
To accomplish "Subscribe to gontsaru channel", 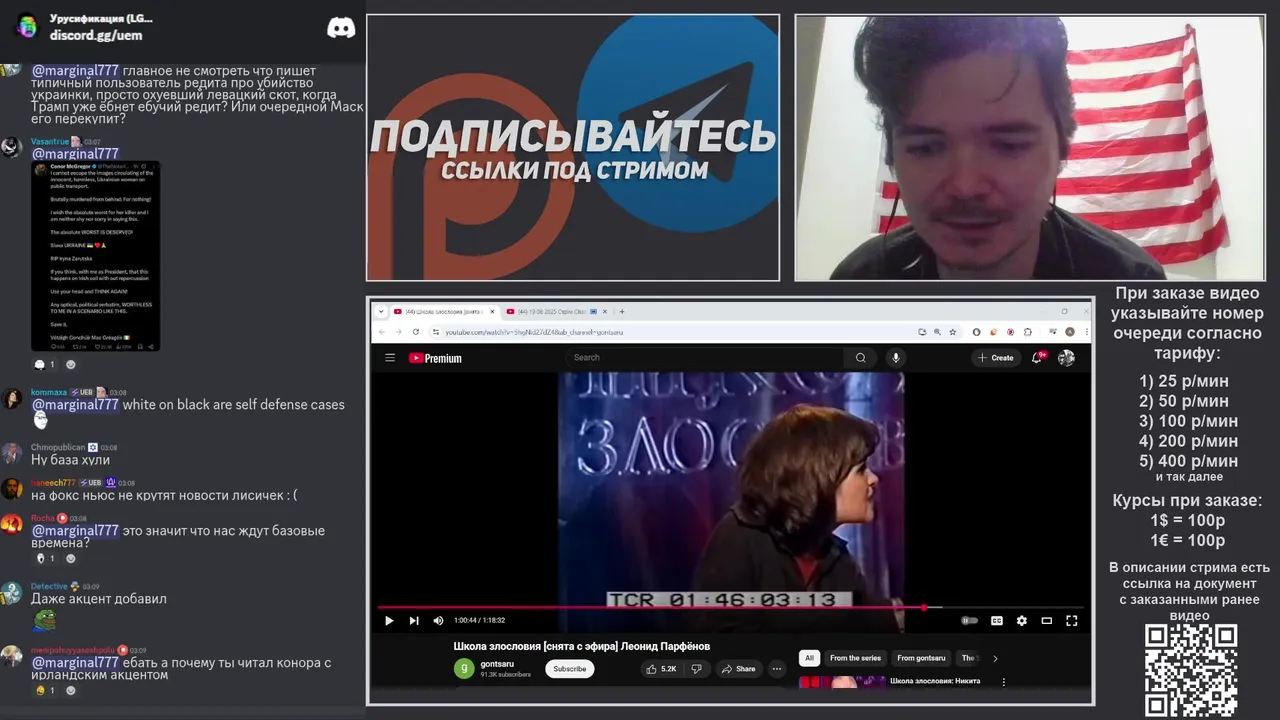I will (570, 669).
